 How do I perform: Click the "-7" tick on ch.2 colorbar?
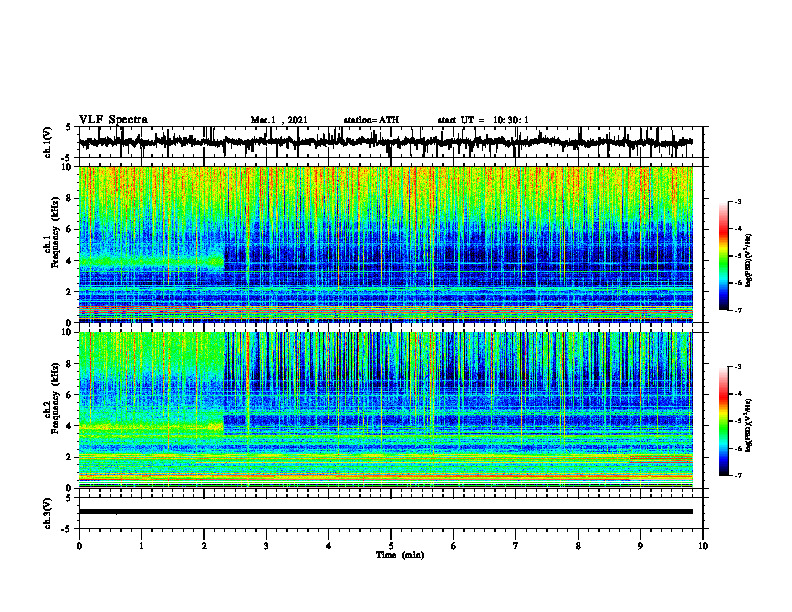[x=737, y=476]
